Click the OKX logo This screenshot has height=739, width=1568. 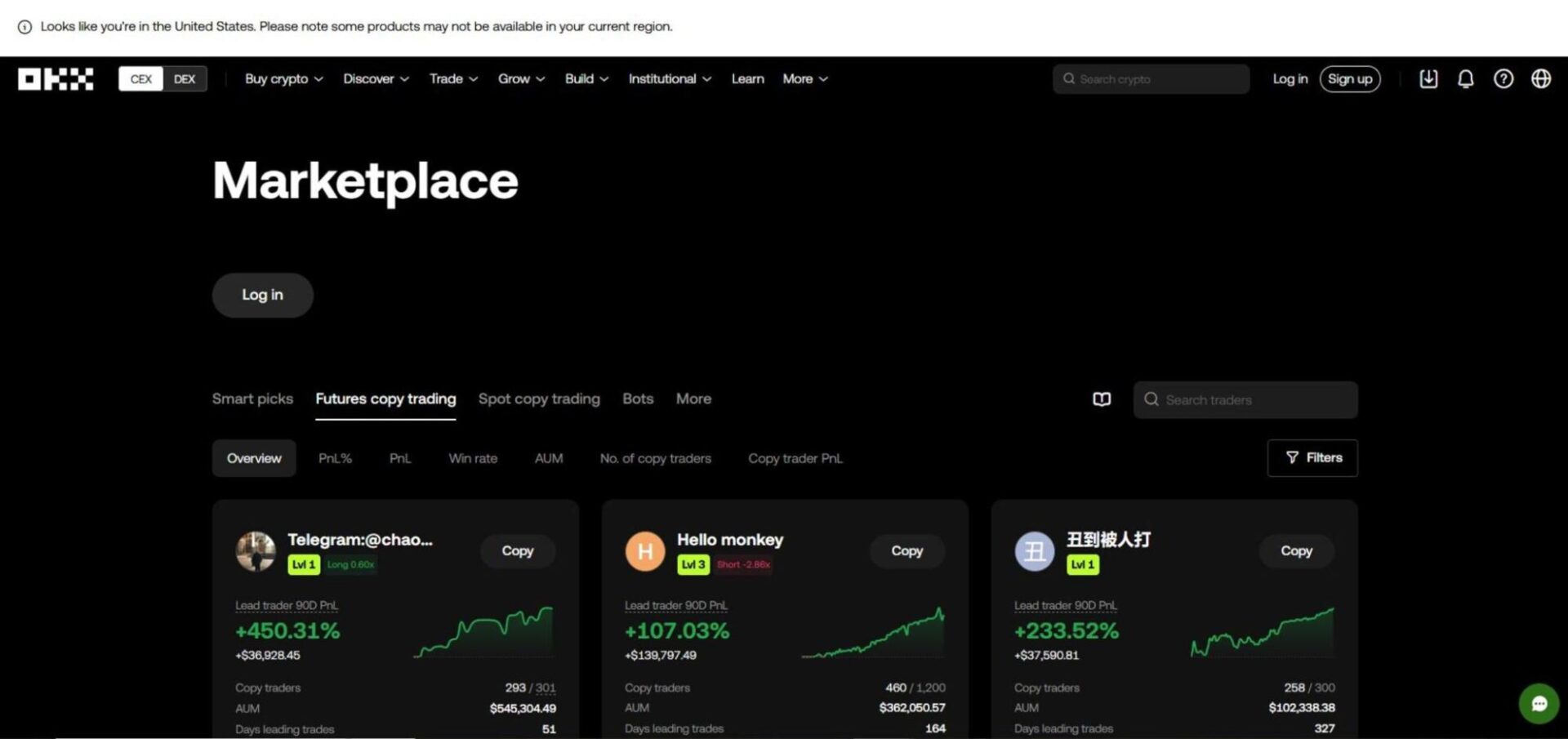pyautogui.click(x=56, y=79)
